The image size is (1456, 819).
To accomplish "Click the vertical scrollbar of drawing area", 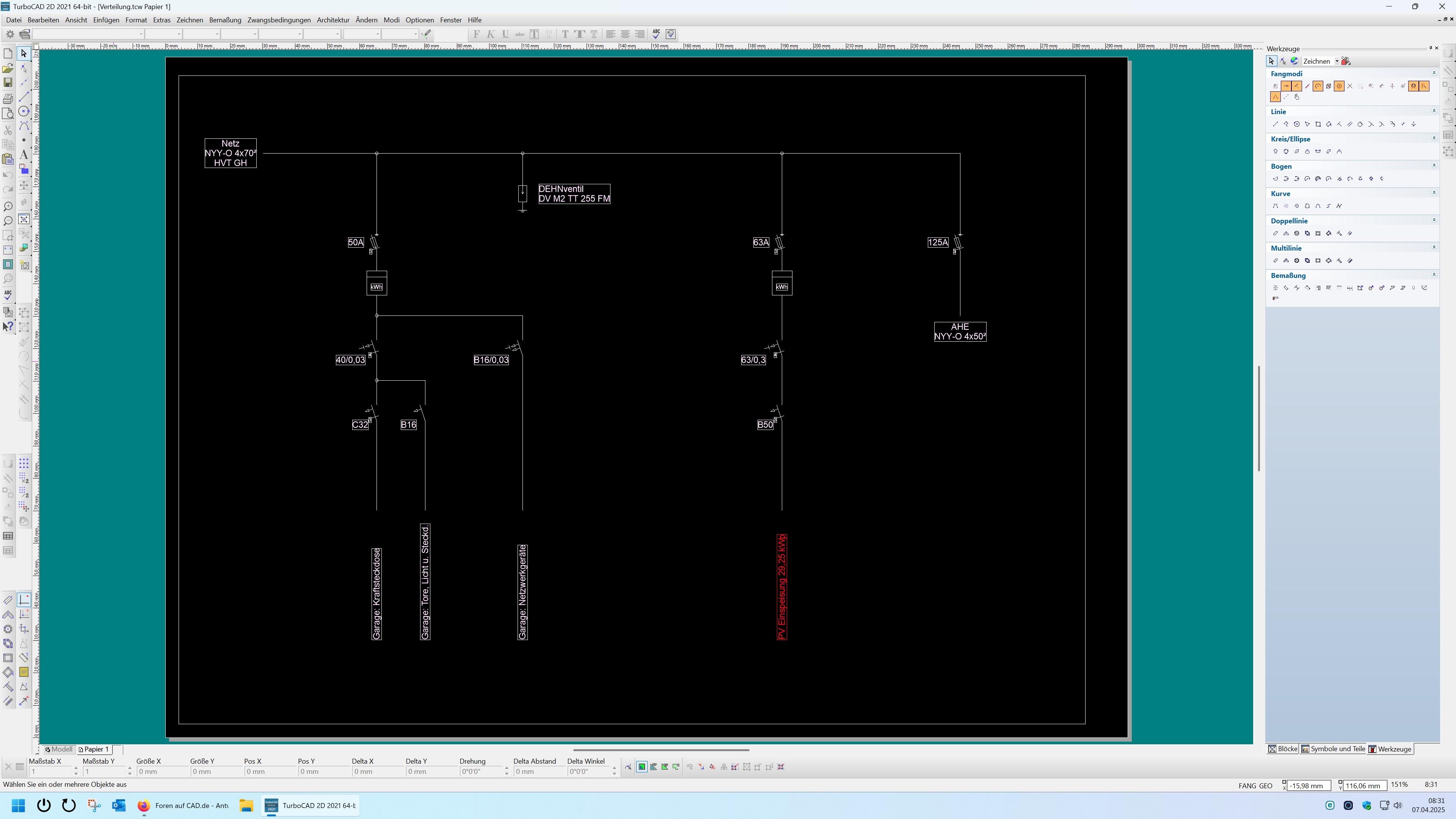I will [x=1259, y=418].
